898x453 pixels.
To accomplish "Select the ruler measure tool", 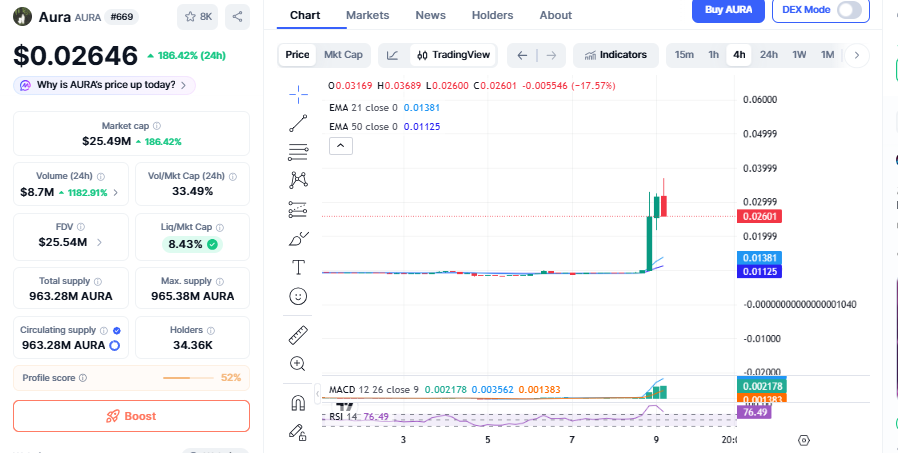I will coord(298,335).
